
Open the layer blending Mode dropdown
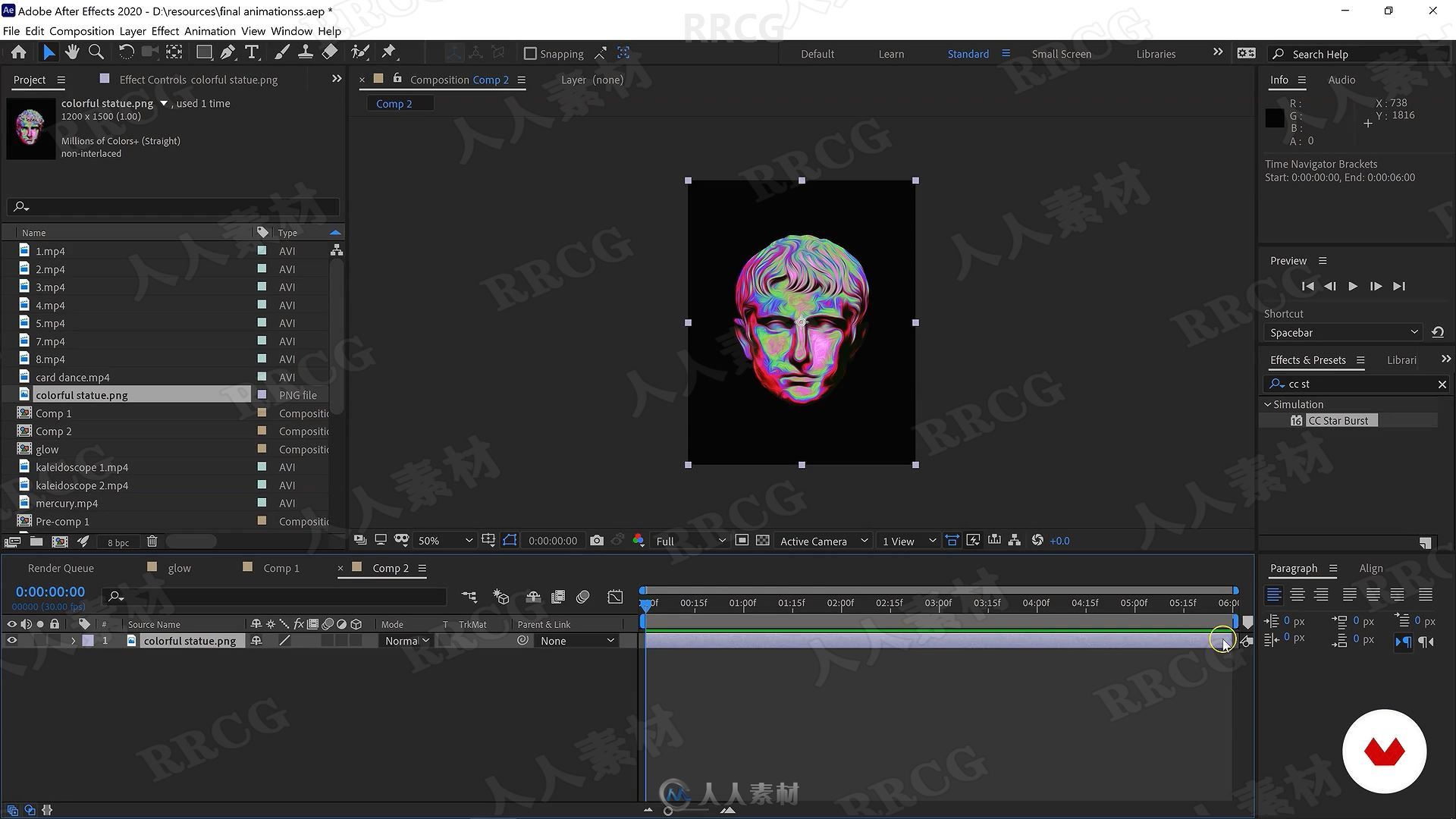pos(406,641)
